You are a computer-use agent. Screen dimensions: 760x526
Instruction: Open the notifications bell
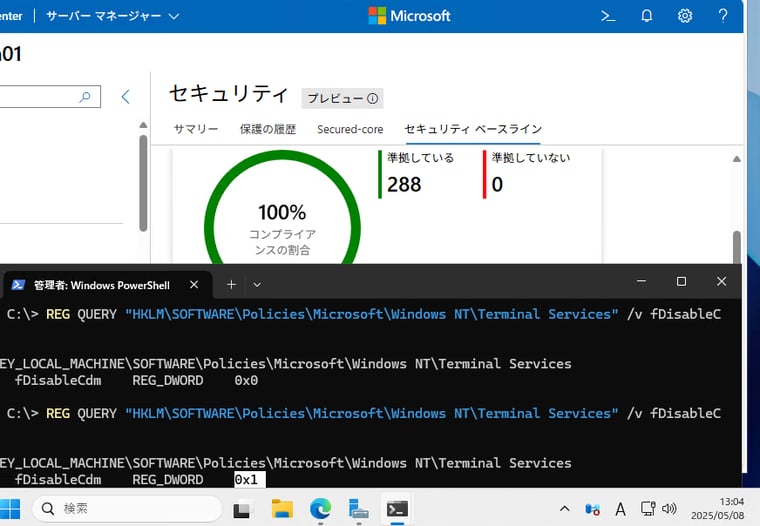[x=647, y=16]
